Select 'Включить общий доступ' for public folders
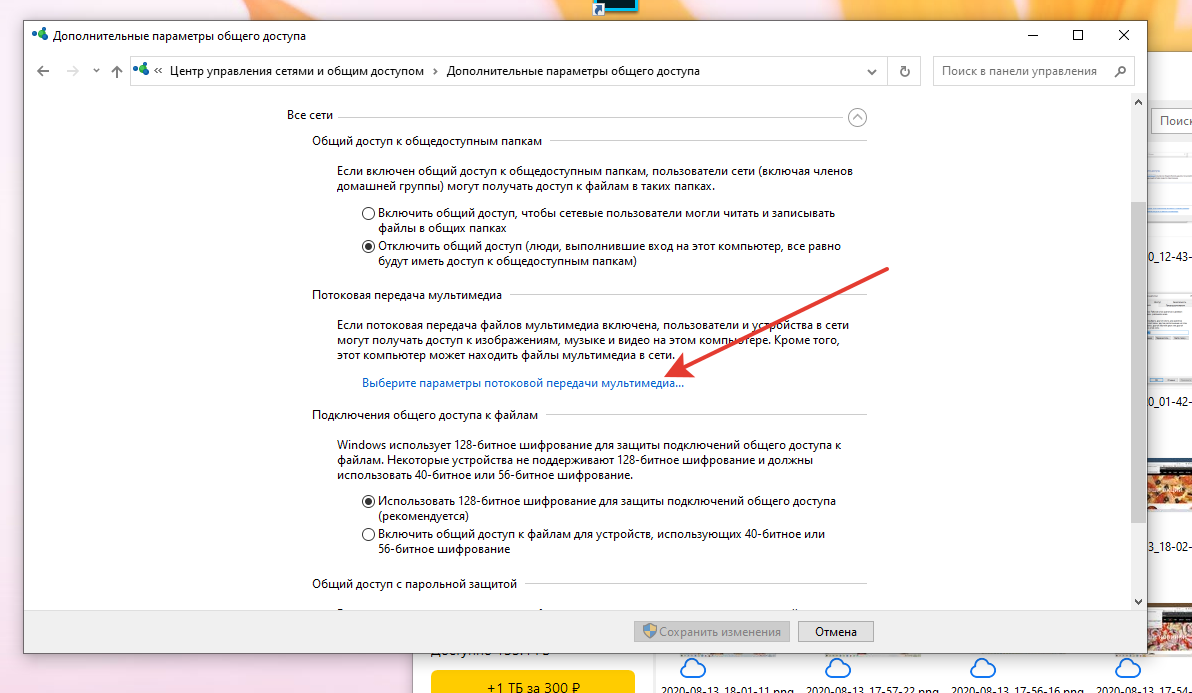This screenshot has width=1192, height=693. [x=369, y=214]
